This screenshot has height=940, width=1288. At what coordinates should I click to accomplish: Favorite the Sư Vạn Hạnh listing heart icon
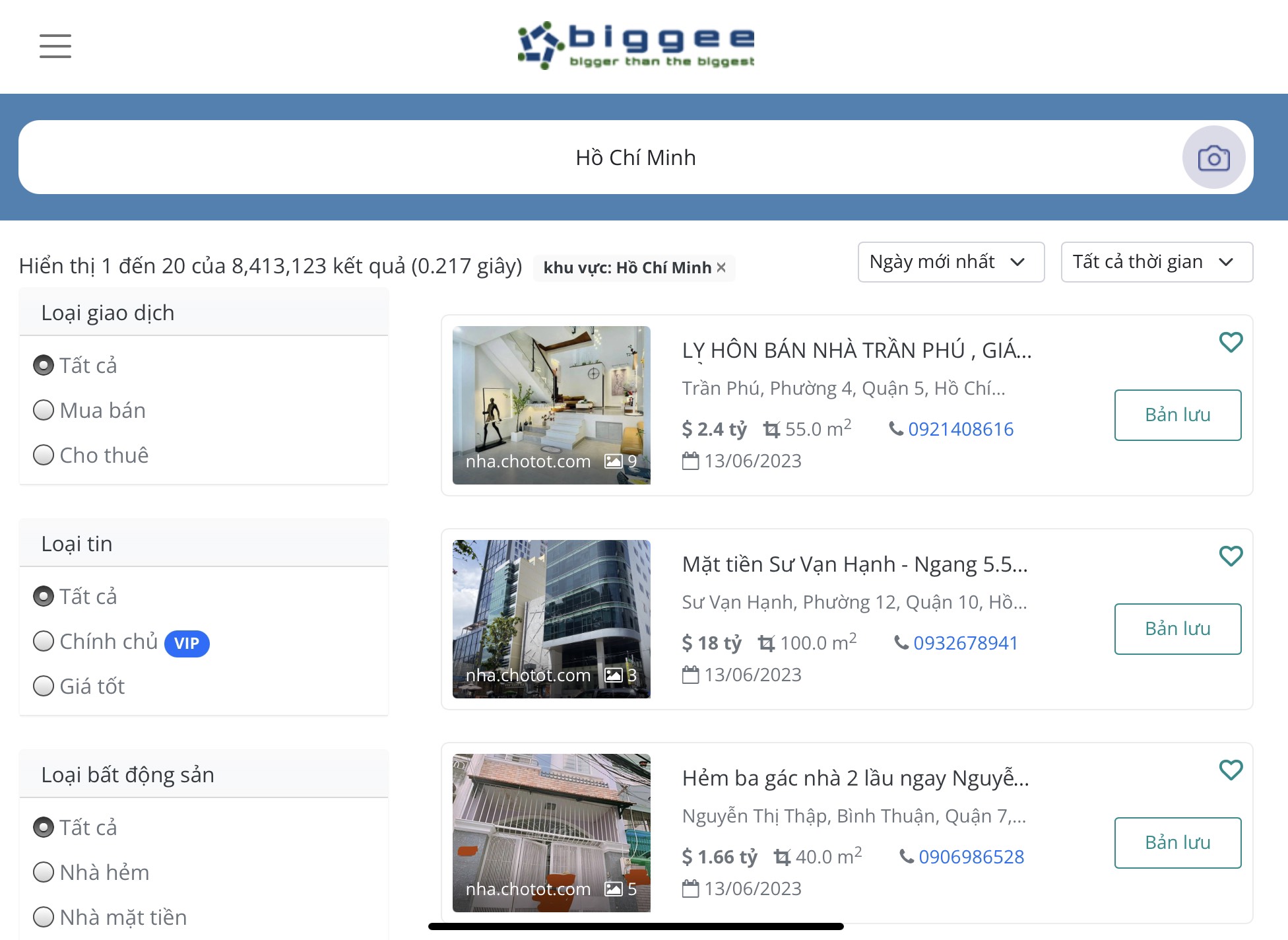pos(1231,556)
